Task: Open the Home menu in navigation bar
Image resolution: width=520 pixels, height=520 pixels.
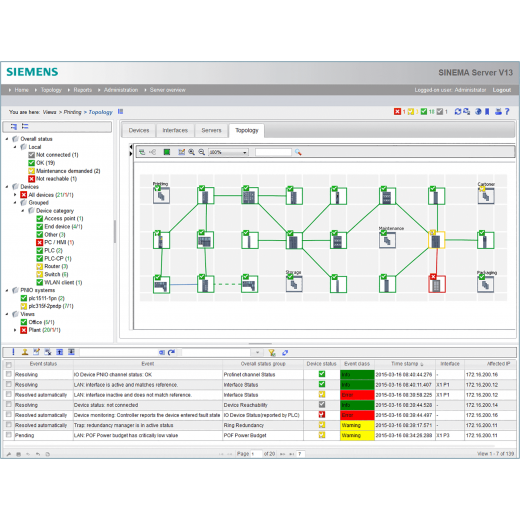Action: coord(21,90)
